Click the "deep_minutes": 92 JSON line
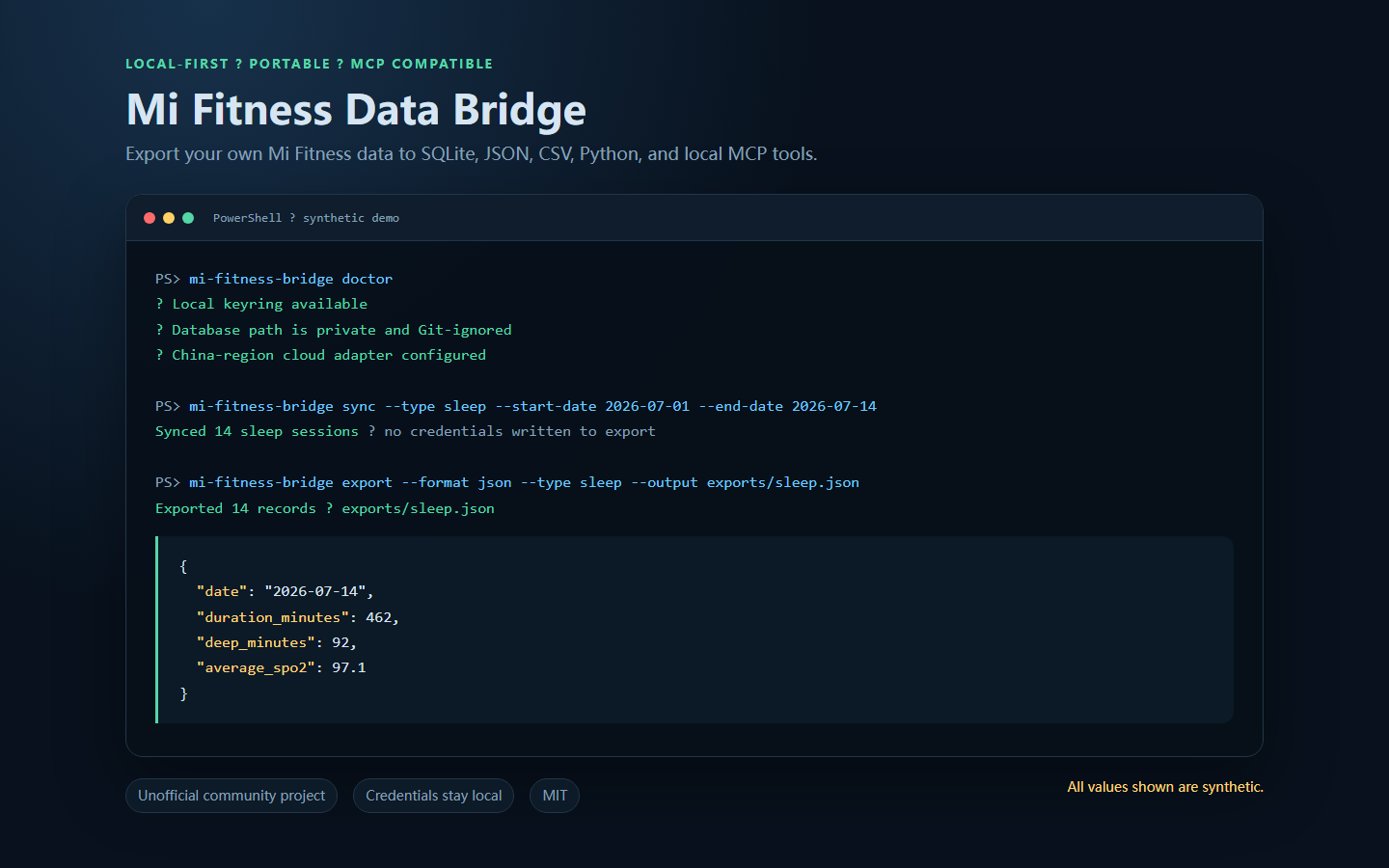This screenshot has width=1389, height=868. (277, 642)
